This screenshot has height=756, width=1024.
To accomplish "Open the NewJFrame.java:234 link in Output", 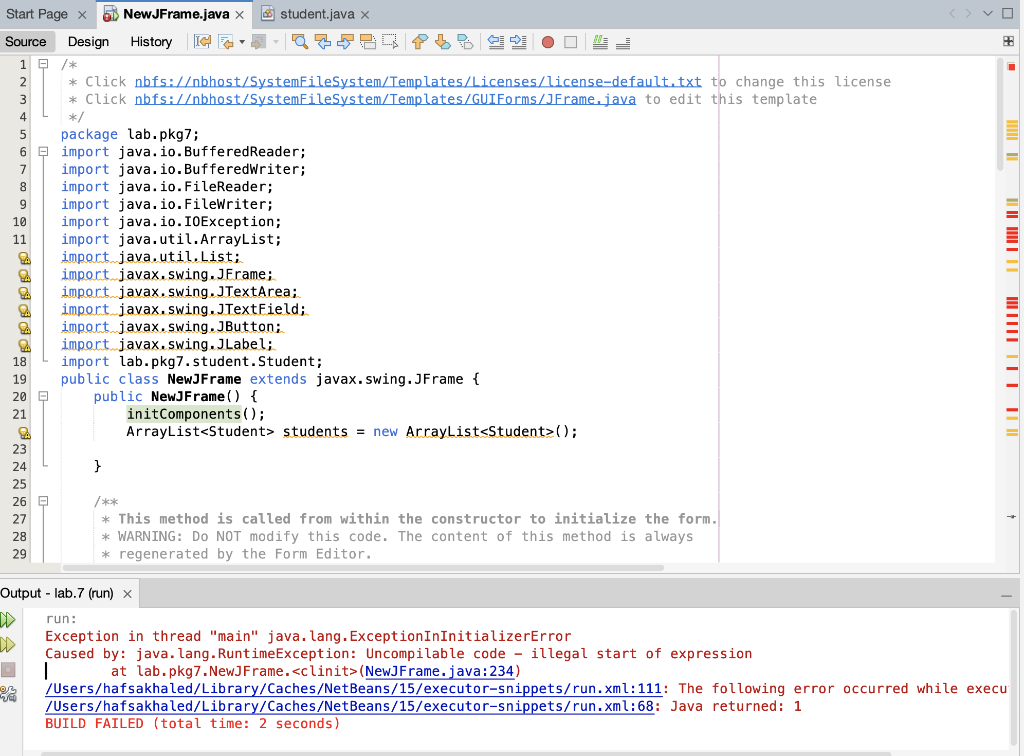I will click(439, 671).
